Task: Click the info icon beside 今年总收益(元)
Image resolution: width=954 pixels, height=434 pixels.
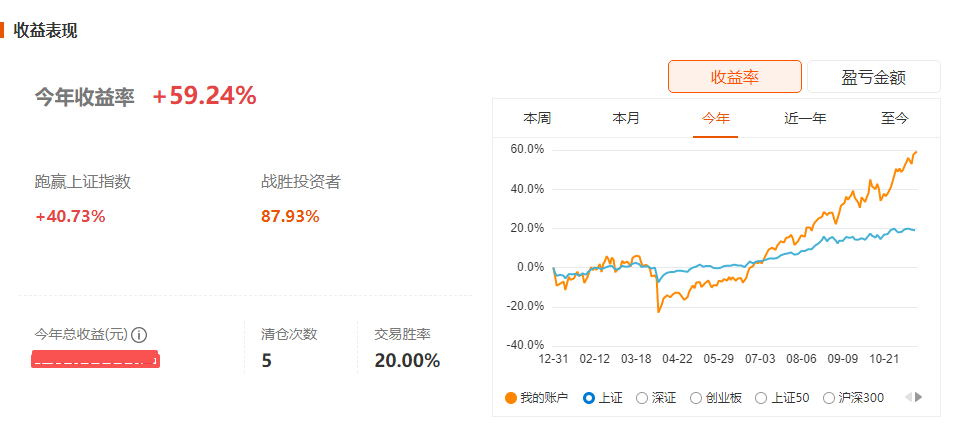Action: (x=140, y=335)
